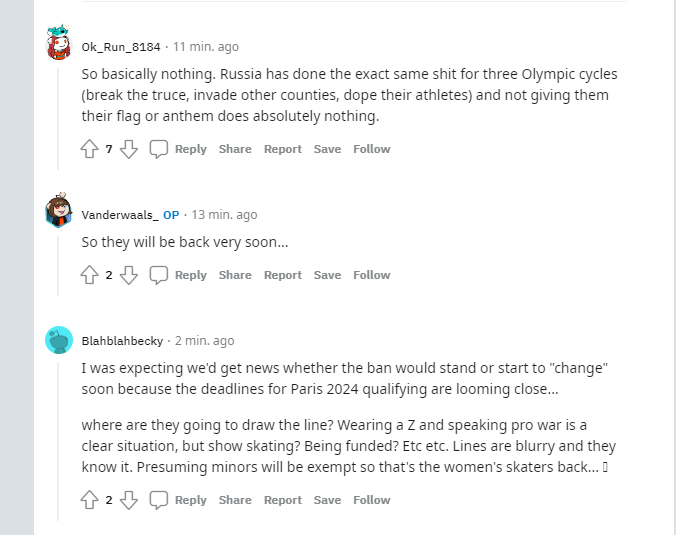This screenshot has height=535, width=676.
Task: Open Blahblahbecky username link
Action: click(x=122, y=341)
